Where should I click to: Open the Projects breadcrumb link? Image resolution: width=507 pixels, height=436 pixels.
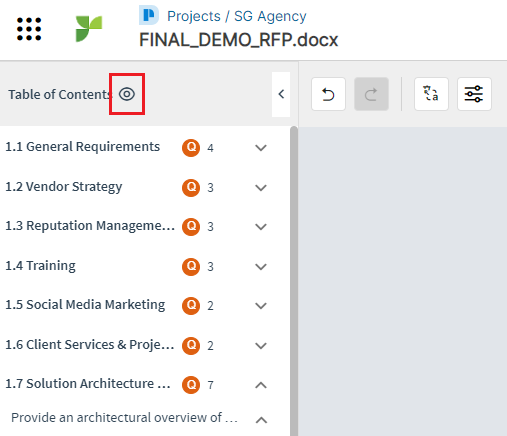(194, 16)
